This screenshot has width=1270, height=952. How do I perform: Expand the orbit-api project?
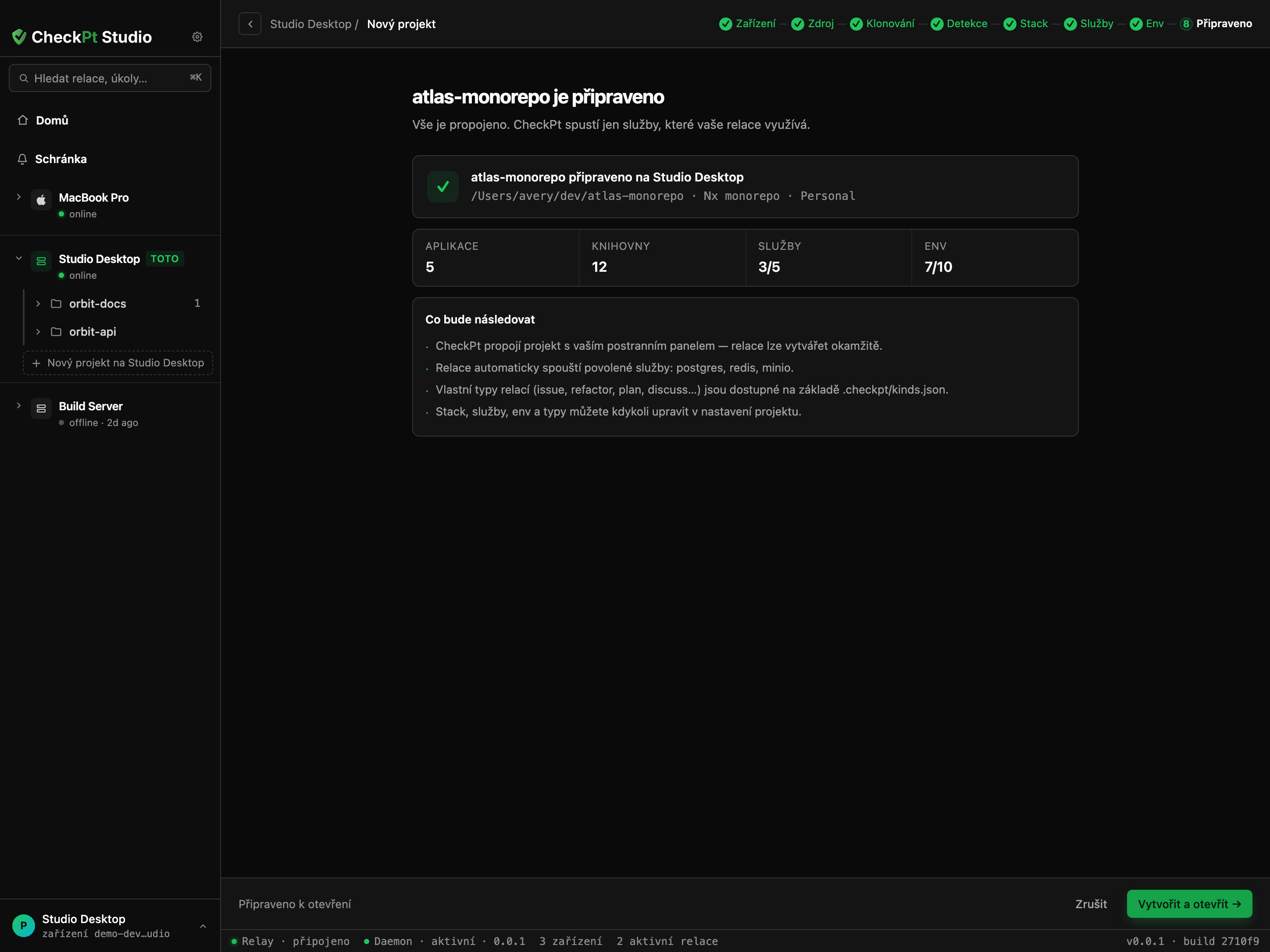[38, 332]
